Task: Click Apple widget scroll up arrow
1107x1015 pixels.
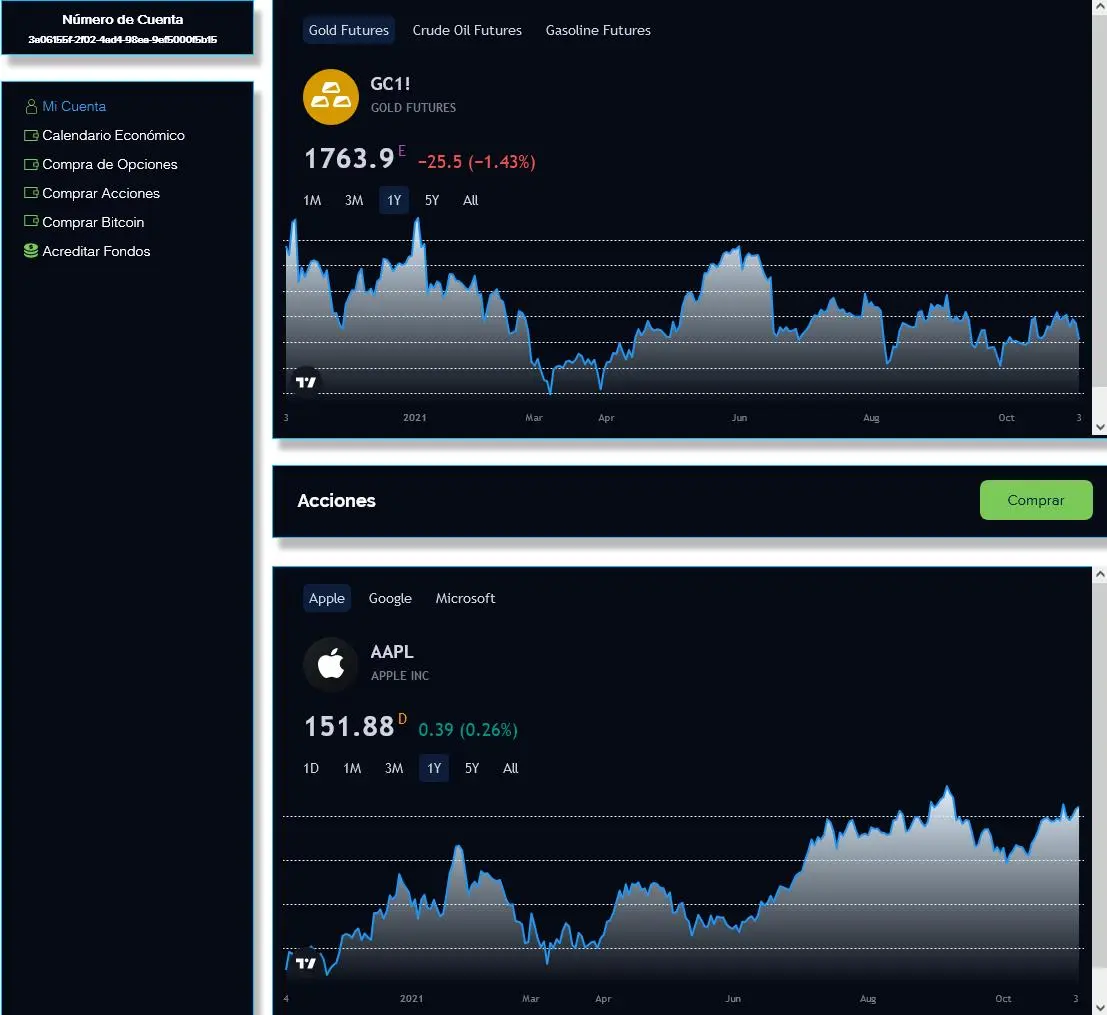Action: click(1100, 574)
